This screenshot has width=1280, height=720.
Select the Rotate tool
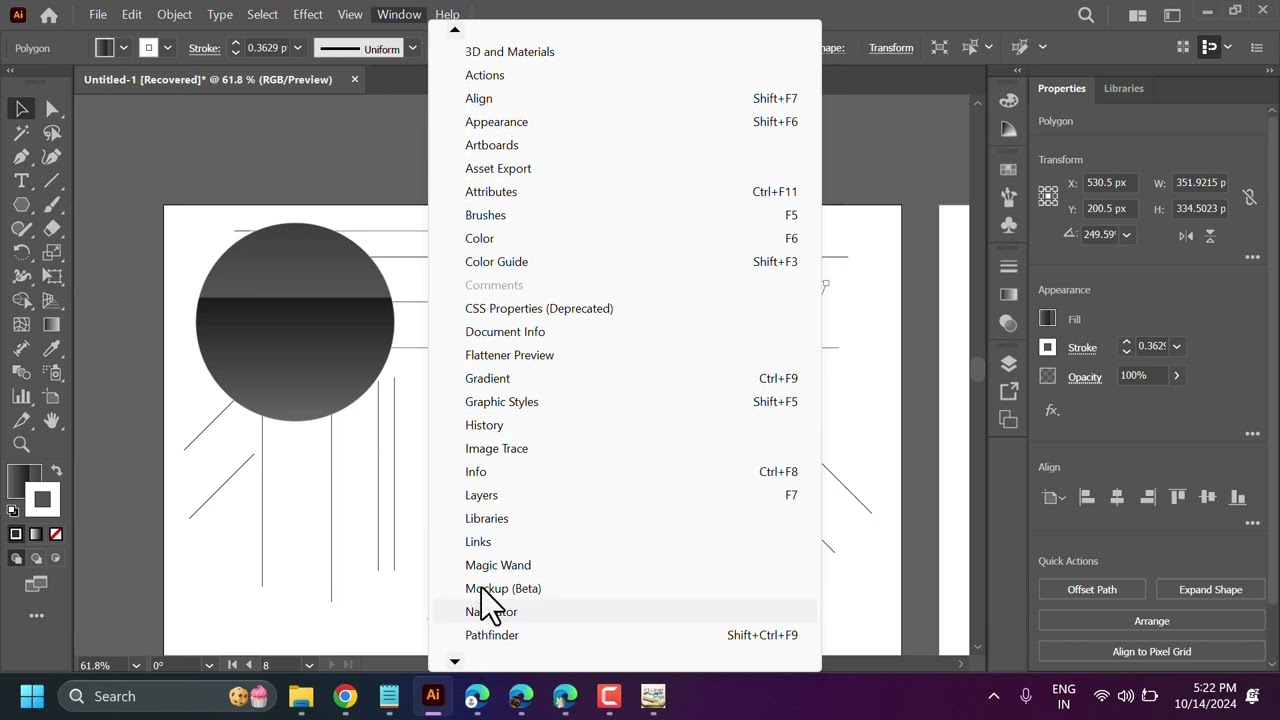(21, 253)
